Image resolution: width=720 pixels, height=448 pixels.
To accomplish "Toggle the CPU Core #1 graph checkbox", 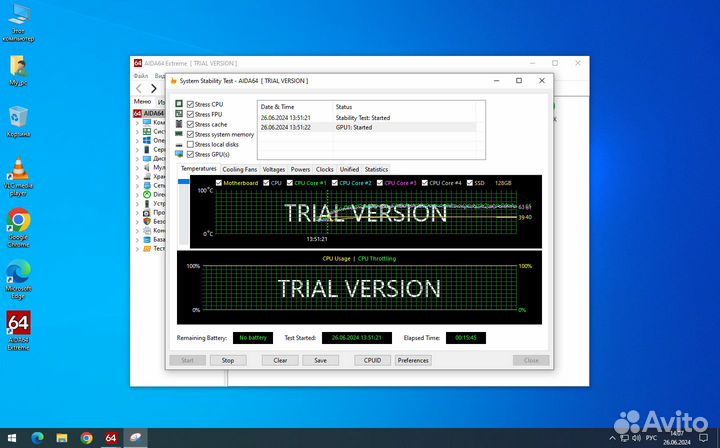I will pyautogui.click(x=289, y=183).
